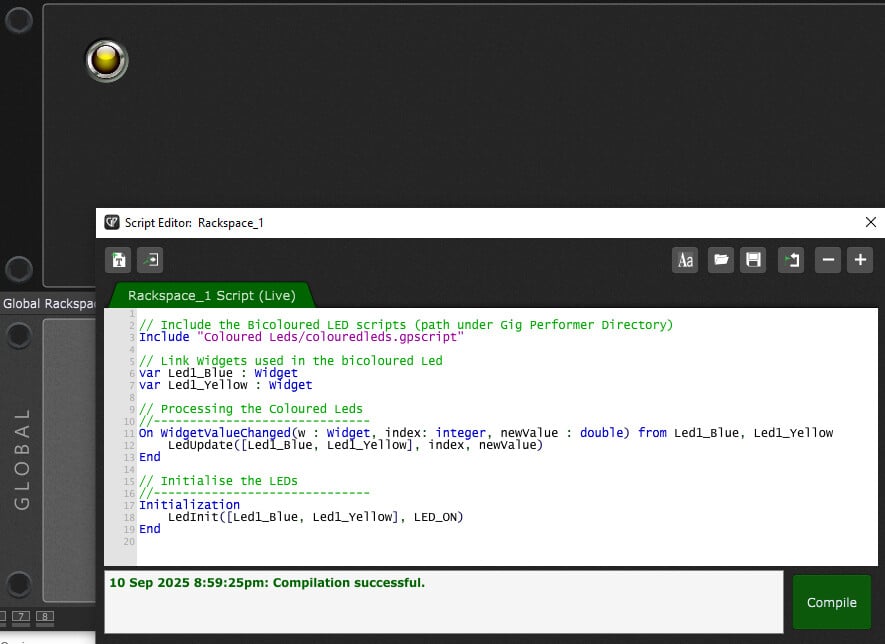
Task: Save the script with floppy disk icon
Action: (x=754, y=260)
